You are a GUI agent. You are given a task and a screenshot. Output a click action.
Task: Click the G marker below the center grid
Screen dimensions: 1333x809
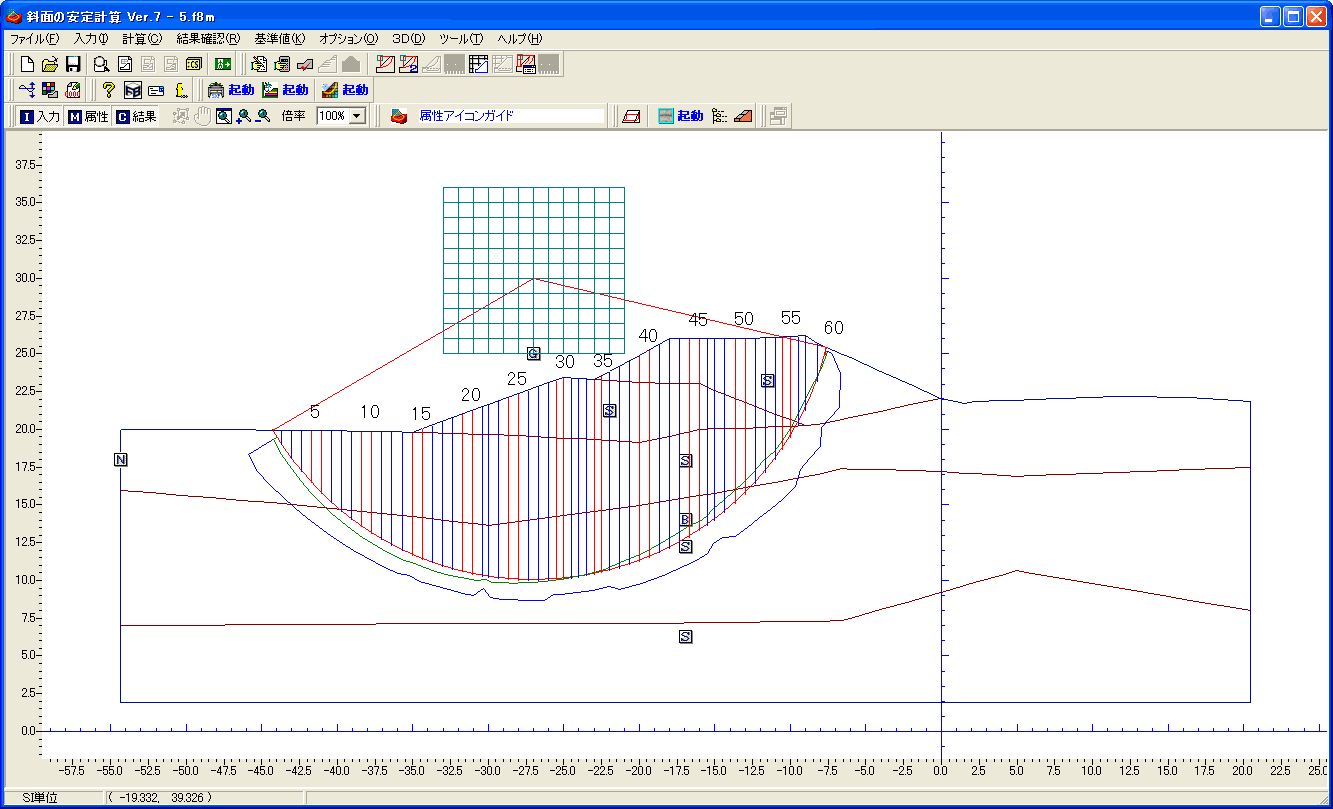coord(533,353)
